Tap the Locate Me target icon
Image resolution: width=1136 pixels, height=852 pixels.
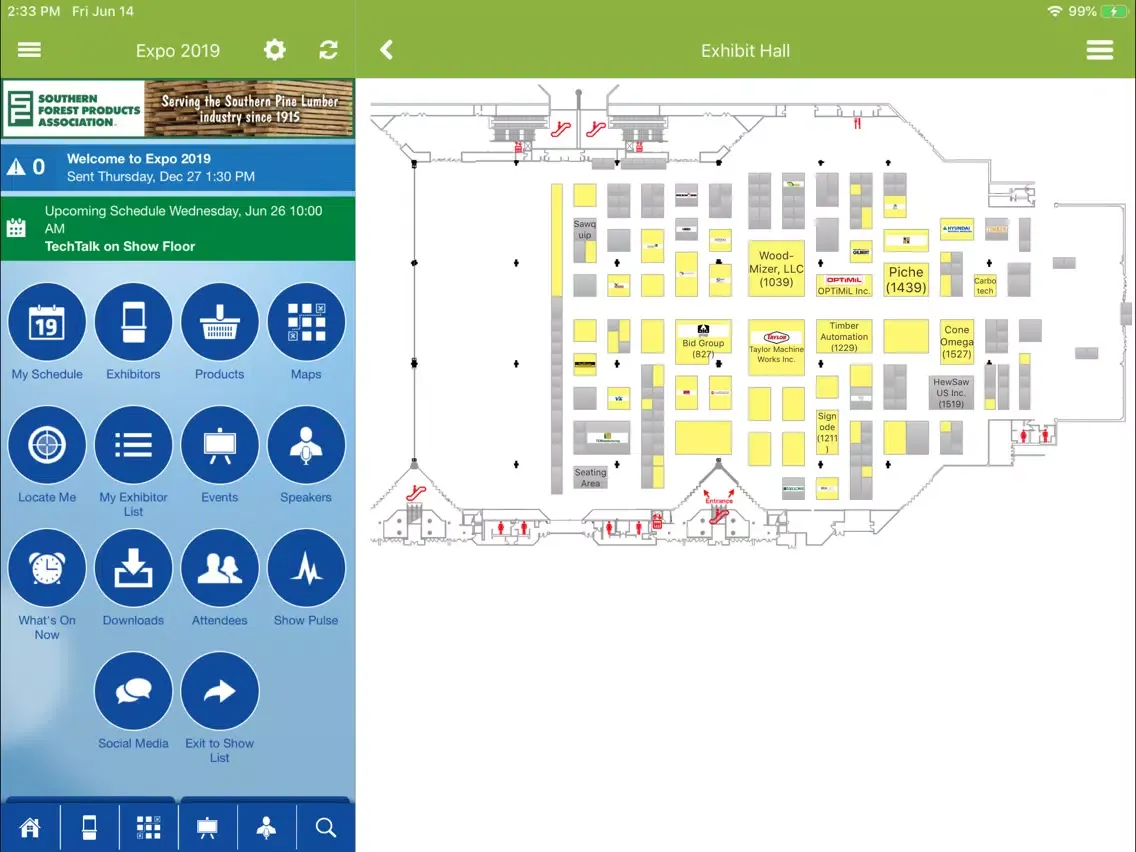click(x=47, y=445)
